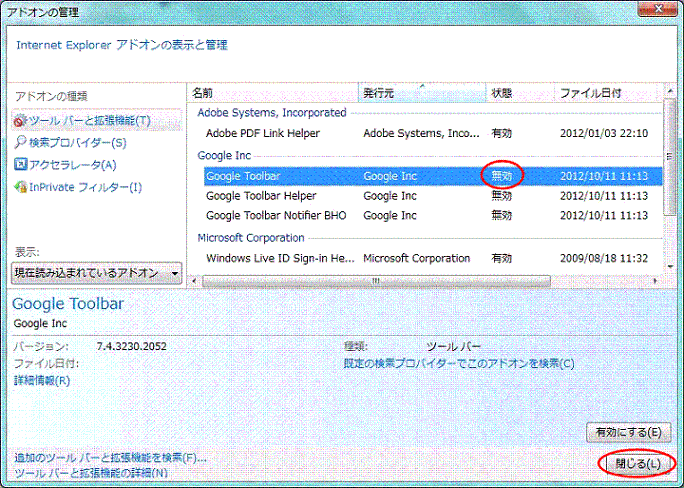
Task: Click vertical scrollbar down arrow
Action: [670, 267]
